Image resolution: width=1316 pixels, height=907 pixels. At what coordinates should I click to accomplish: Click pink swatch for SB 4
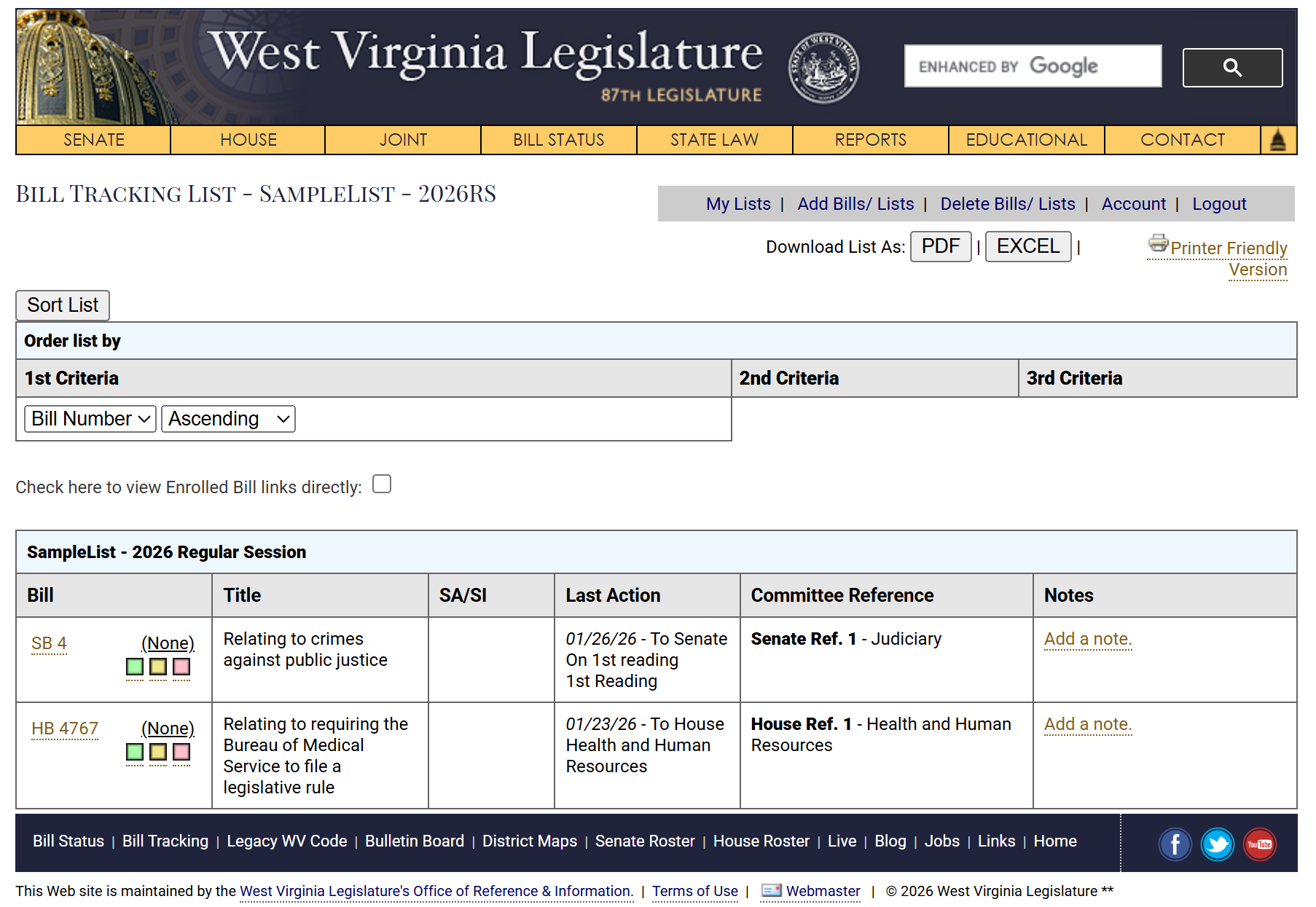(x=181, y=667)
